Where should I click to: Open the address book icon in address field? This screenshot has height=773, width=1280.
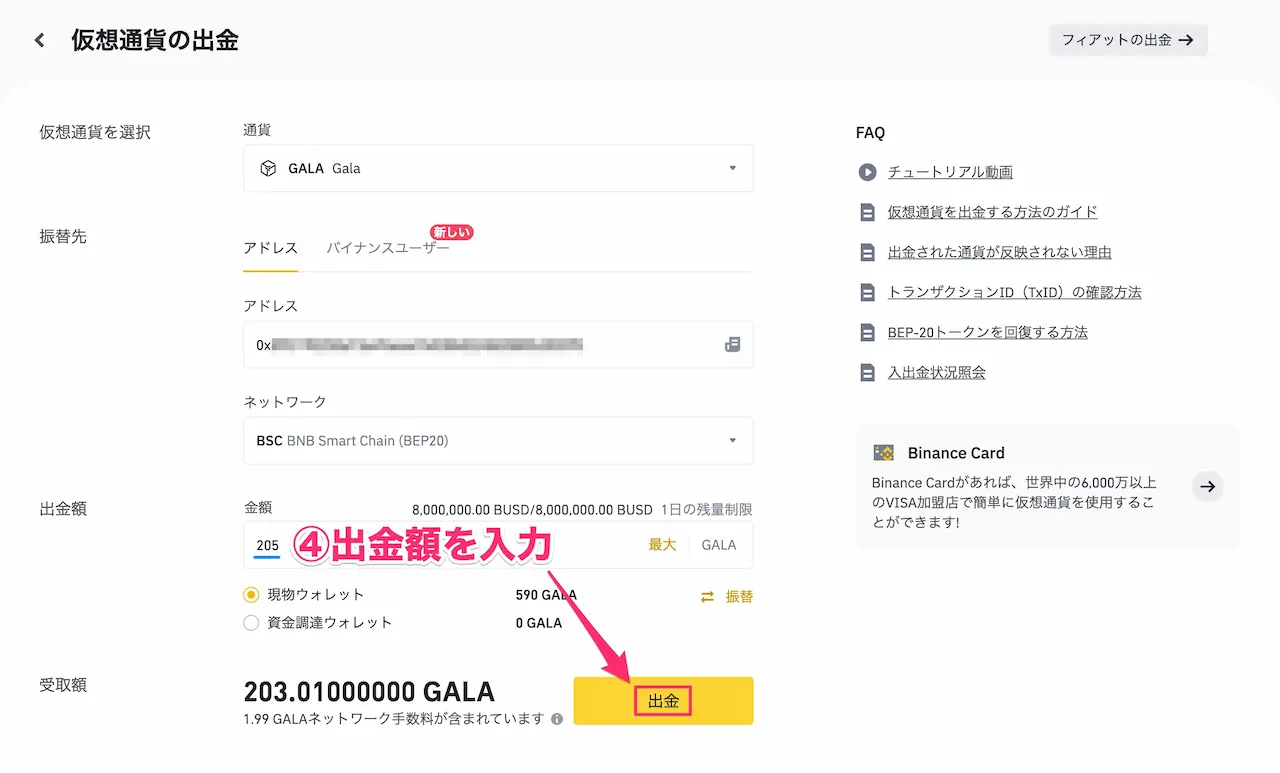coord(732,345)
